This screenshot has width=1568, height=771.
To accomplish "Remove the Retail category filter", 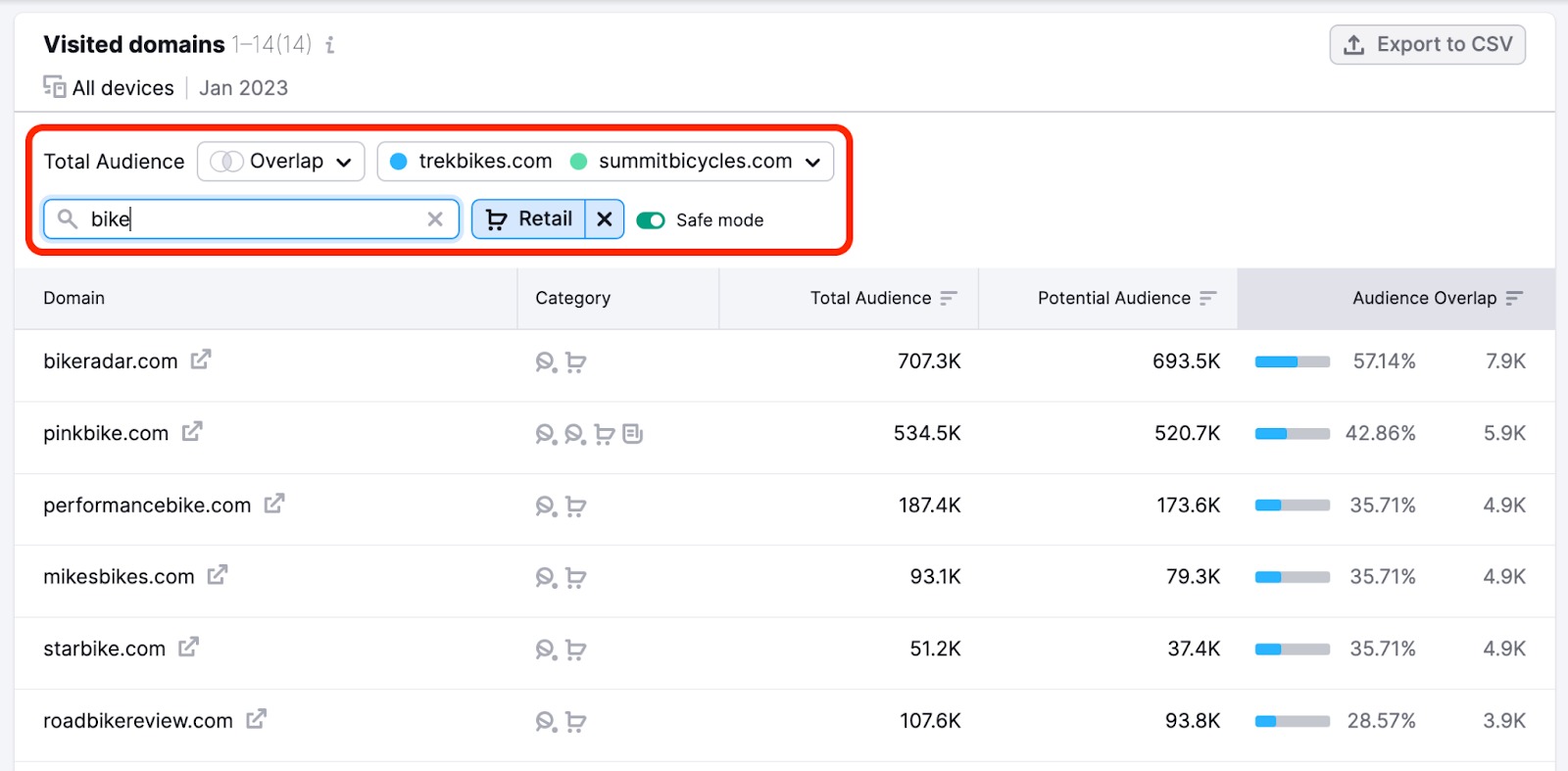I will click(x=605, y=219).
